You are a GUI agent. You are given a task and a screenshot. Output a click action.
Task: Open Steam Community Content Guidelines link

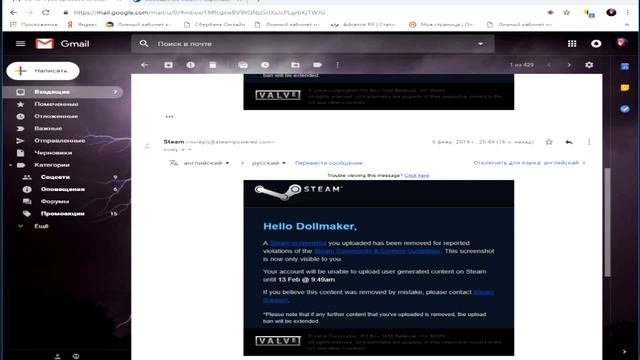tap(377, 251)
